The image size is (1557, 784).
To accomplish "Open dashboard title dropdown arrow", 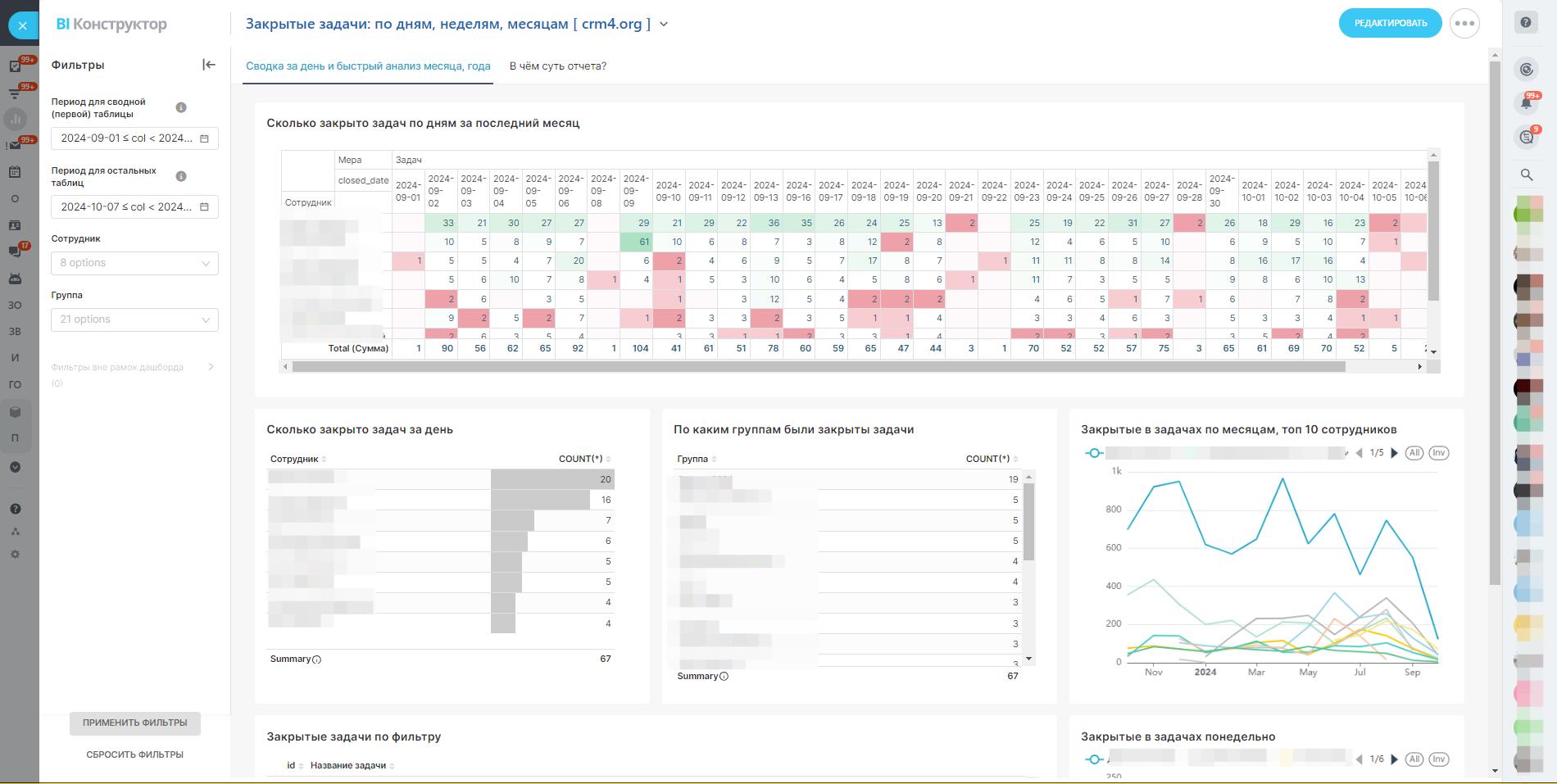I will pos(664,25).
